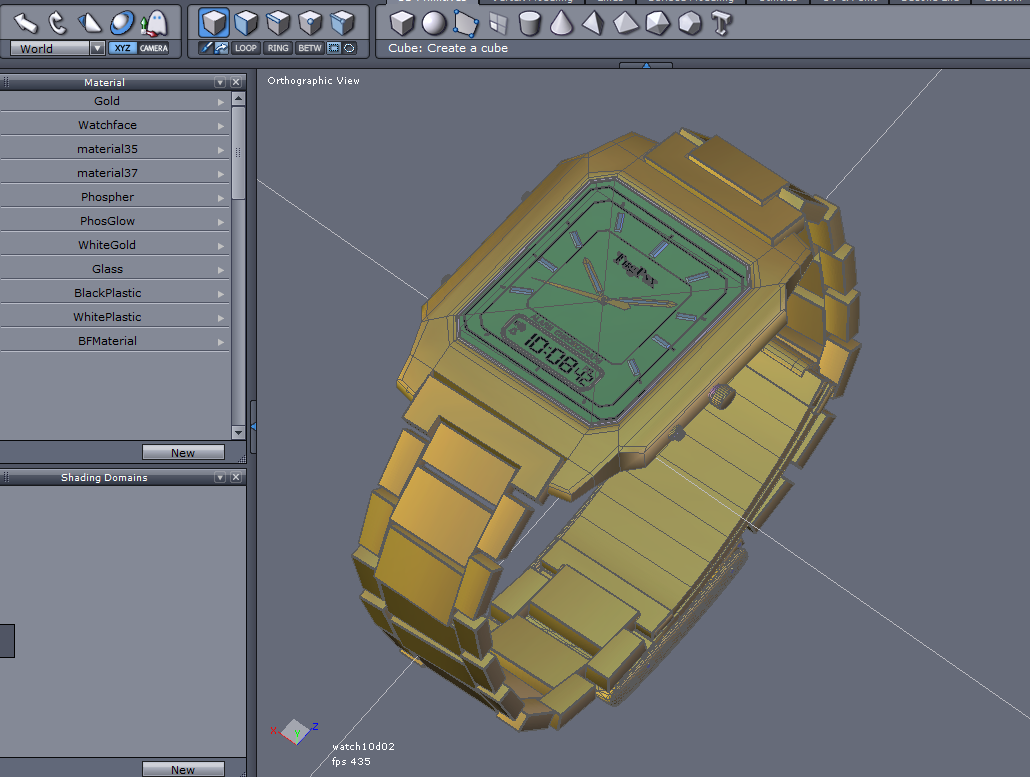Click New in the Material panel
The height and width of the screenshot is (777, 1030).
pos(183,453)
